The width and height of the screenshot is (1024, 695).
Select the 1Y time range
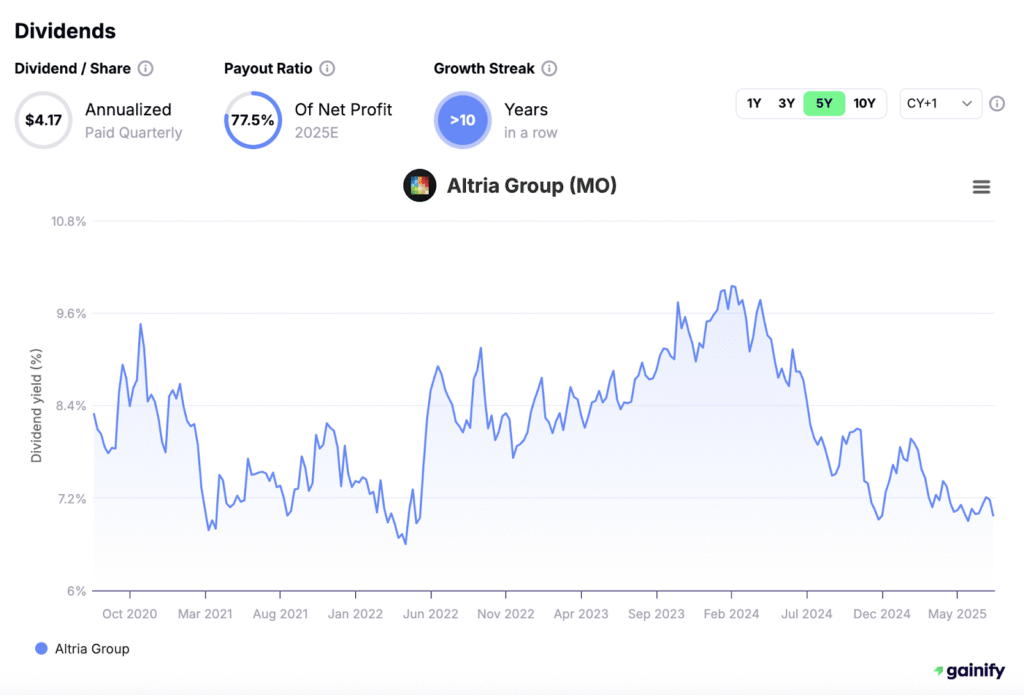coord(754,103)
